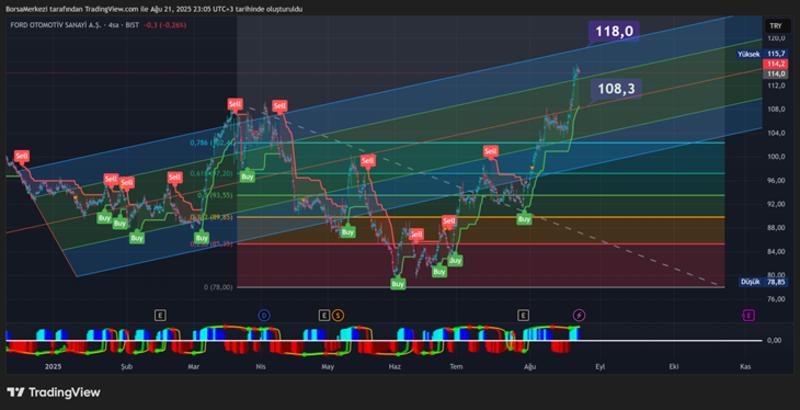800x410 pixels.
Task: Click the orange S split marker
Action: [x=337, y=316]
